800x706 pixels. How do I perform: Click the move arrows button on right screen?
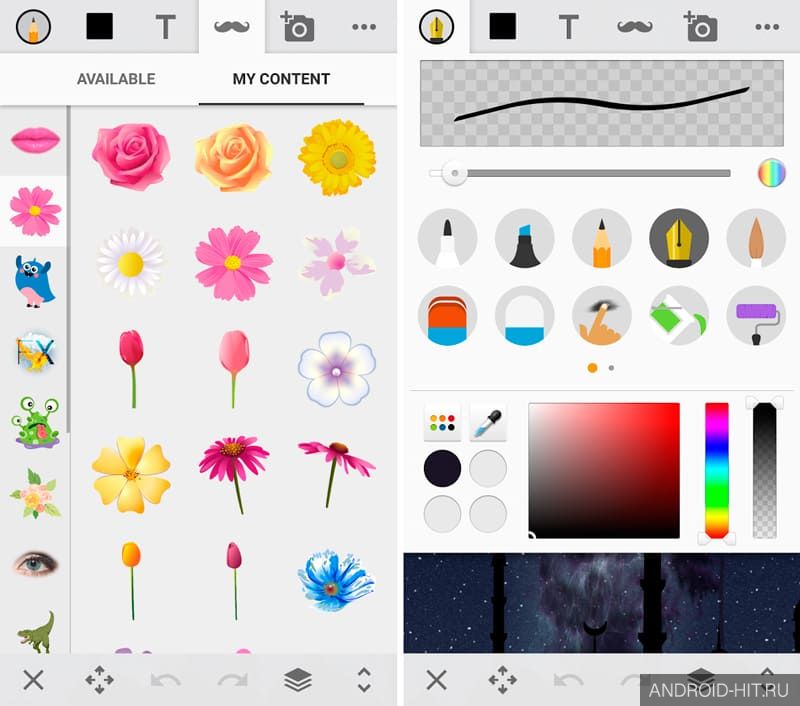(x=503, y=679)
